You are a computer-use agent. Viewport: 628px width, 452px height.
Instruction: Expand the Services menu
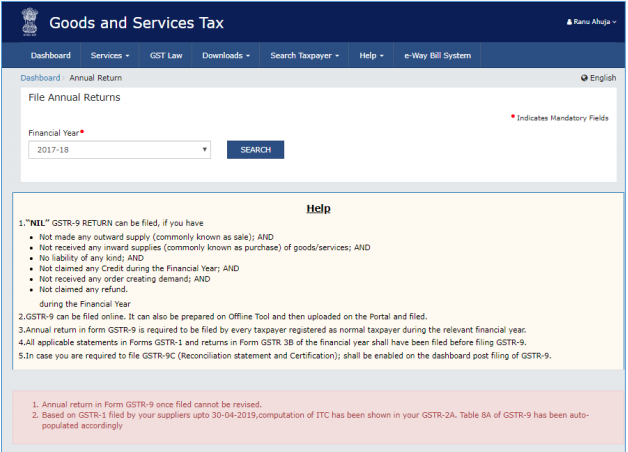coord(110,56)
